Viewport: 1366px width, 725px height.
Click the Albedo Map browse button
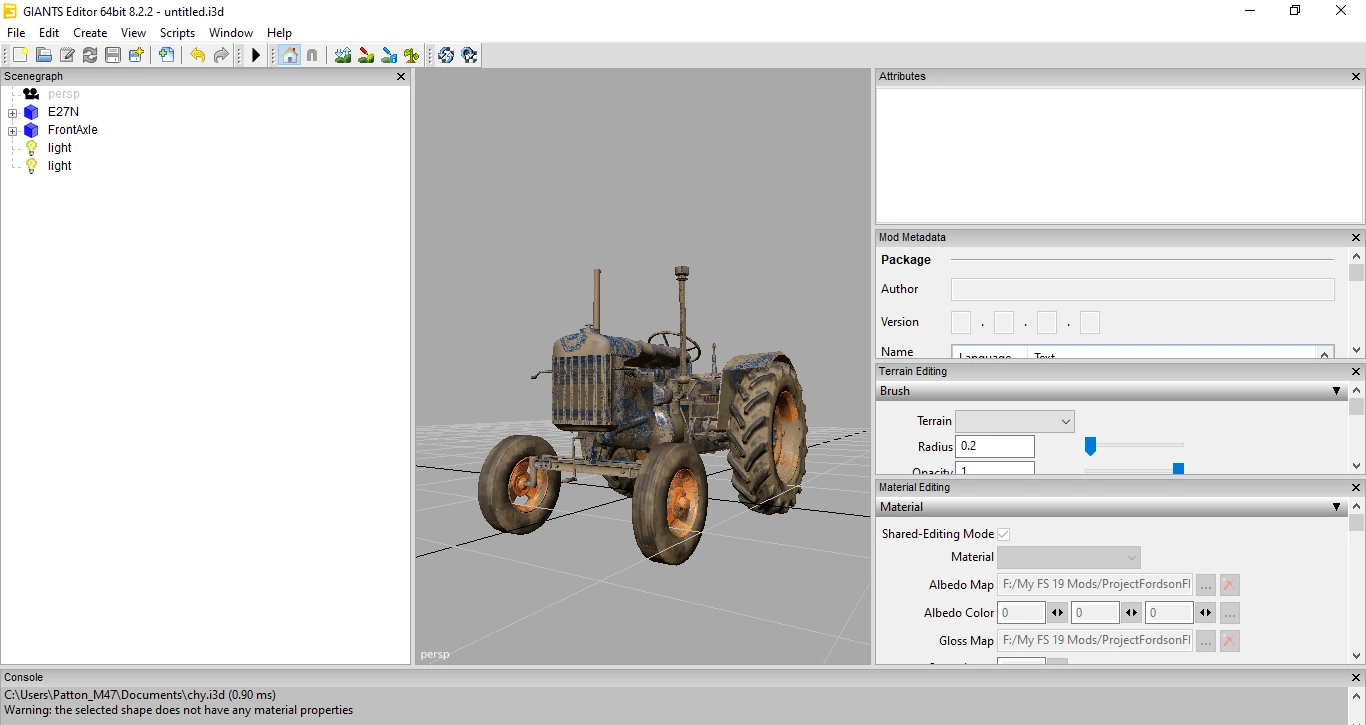(x=1206, y=585)
